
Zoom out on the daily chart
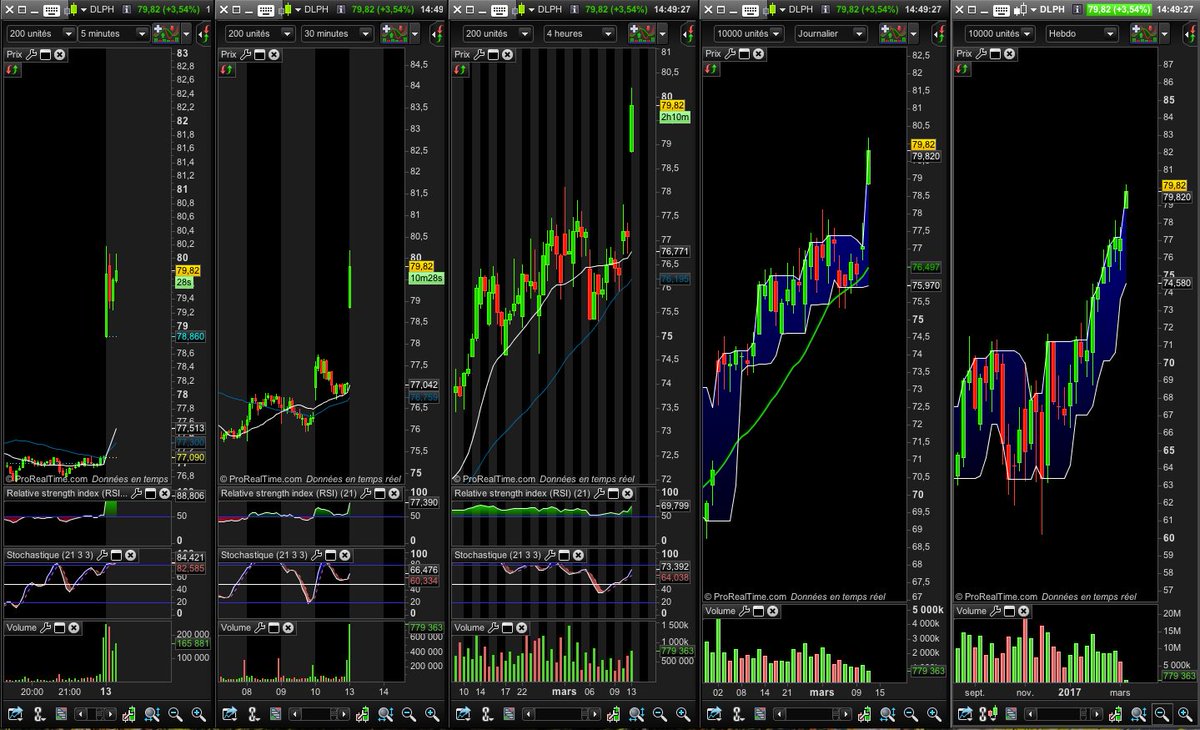point(909,714)
